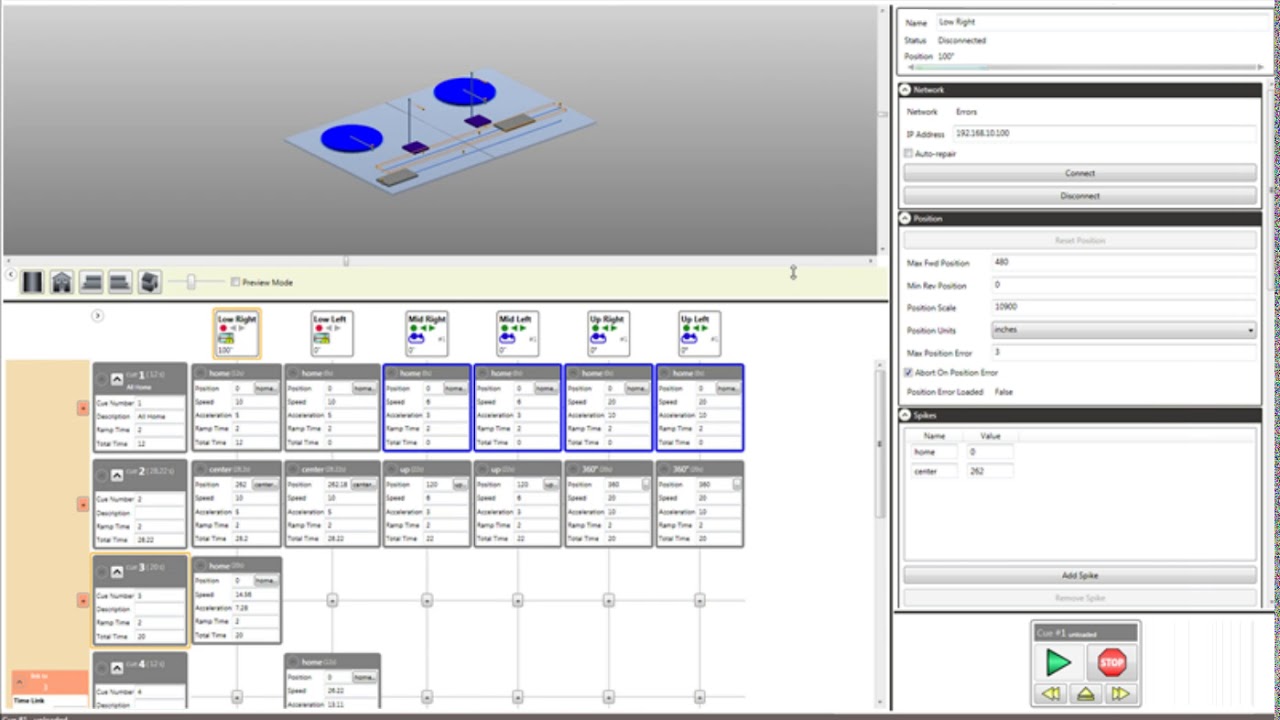Screen dimensions: 1280x720
Task: Click the Add Spike button
Action: 1080,575
